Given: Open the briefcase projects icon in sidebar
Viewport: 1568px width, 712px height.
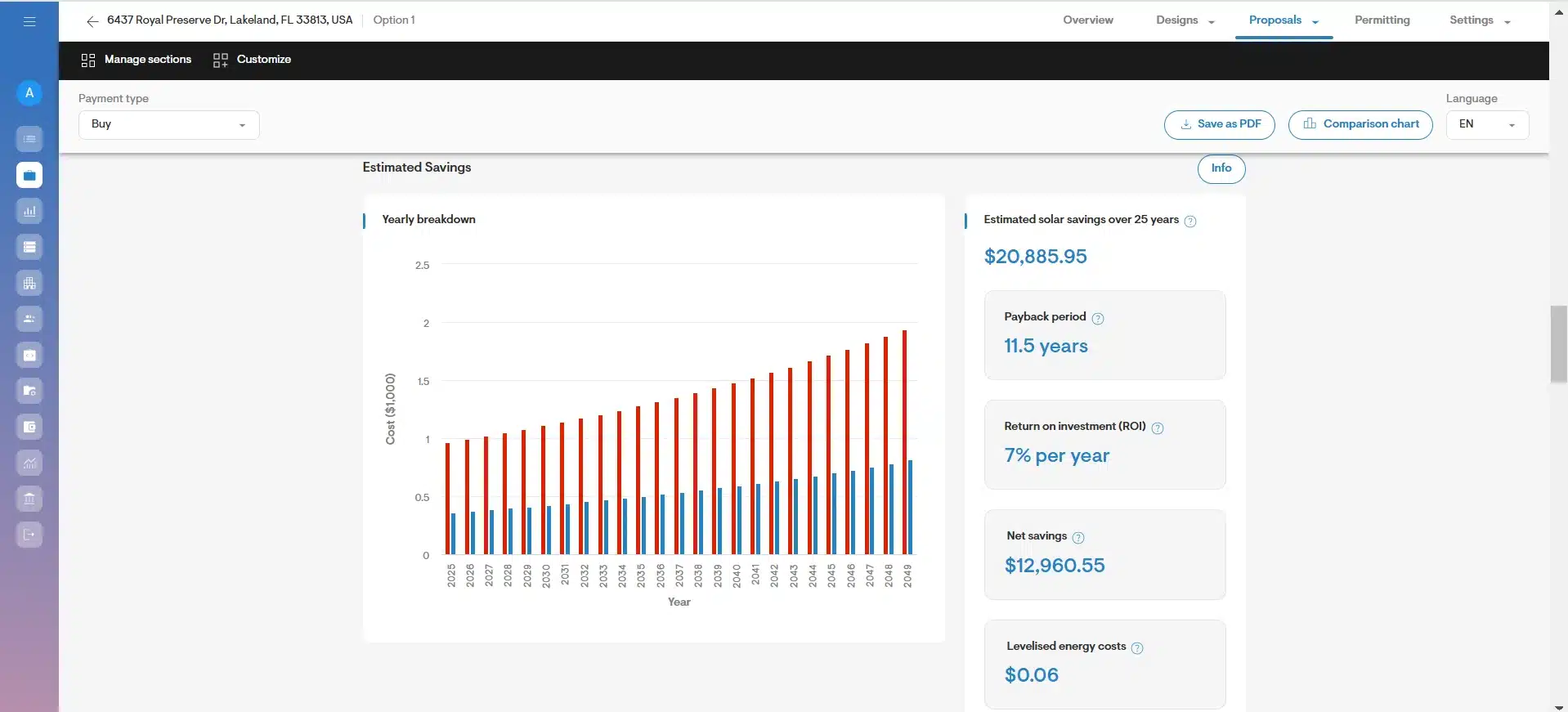Looking at the screenshot, I should click(x=29, y=175).
